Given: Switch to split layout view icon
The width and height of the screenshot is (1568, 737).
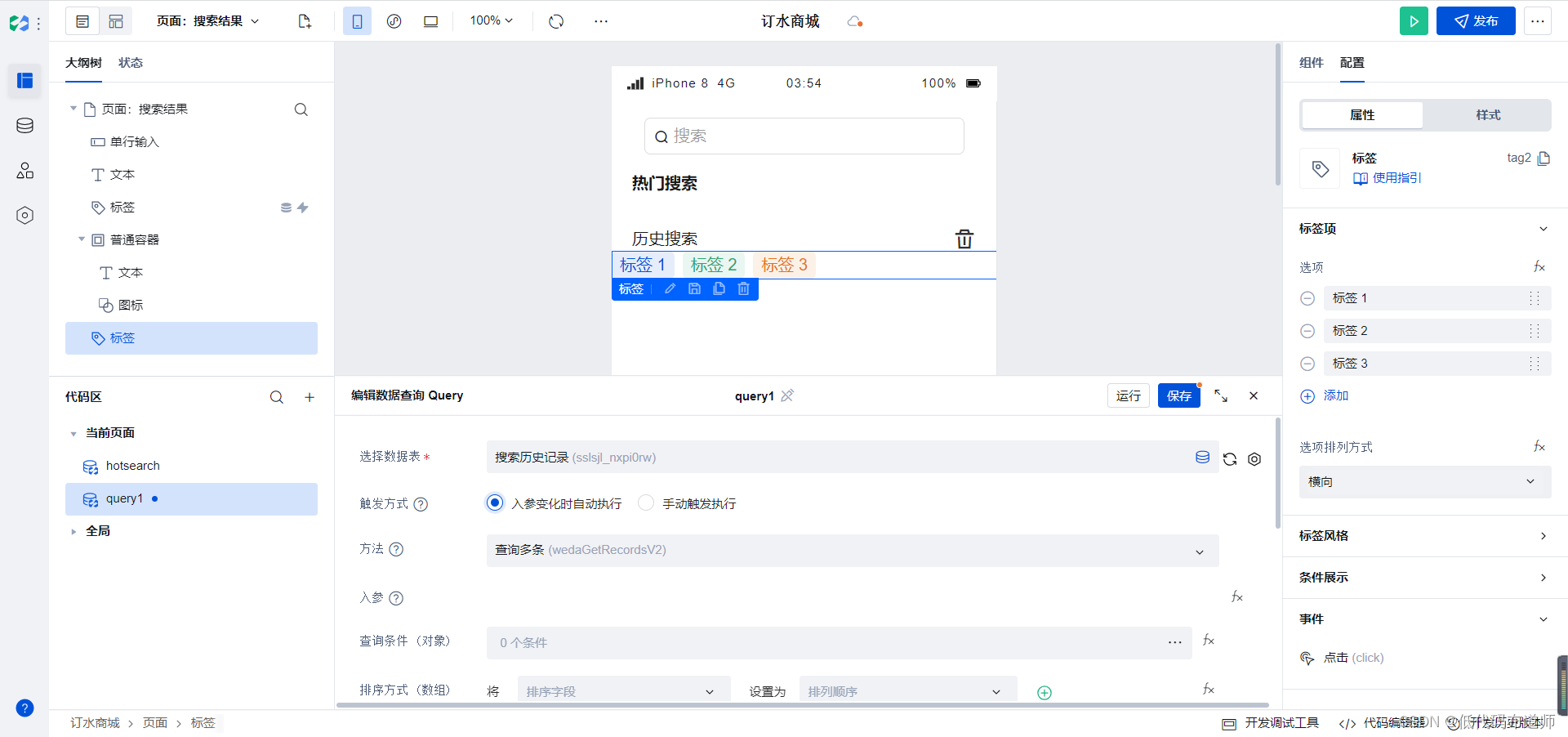Looking at the screenshot, I should pyautogui.click(x=116, y=21).
